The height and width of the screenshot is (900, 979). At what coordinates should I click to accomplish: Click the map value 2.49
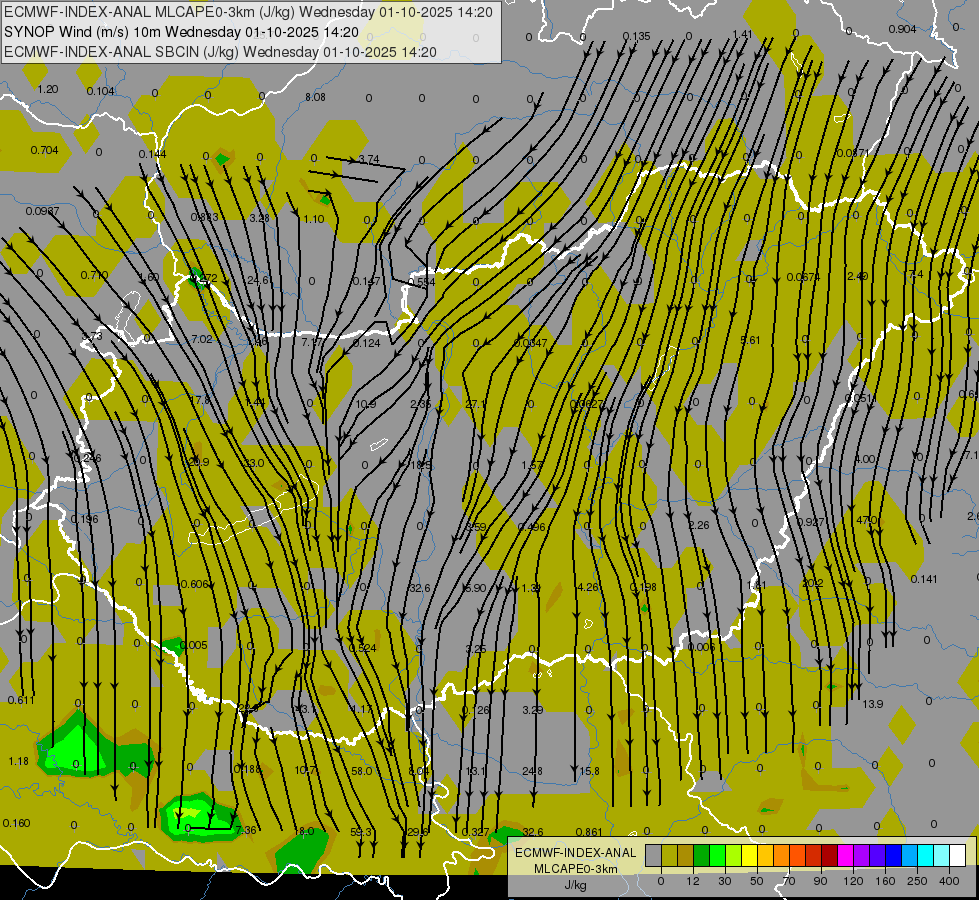pos(857,276)
